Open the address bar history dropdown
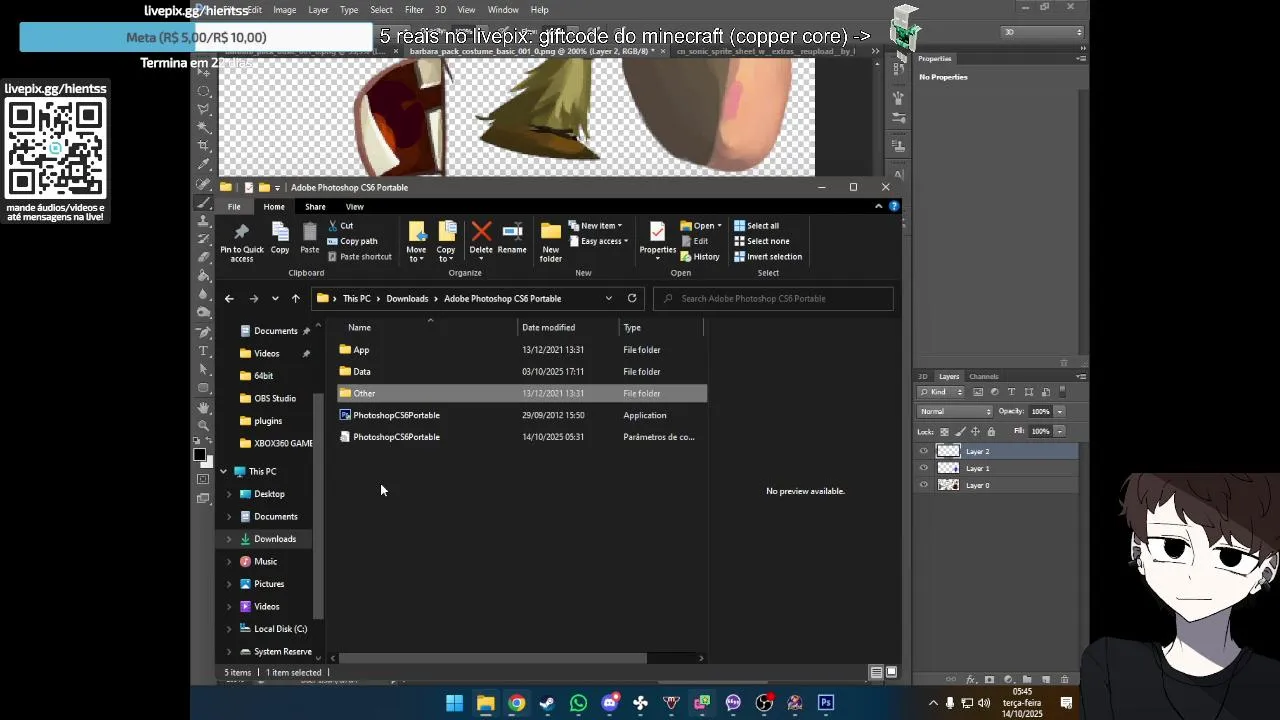The height and width of the screenshot is (720, 1280). [x=608, y=298]
